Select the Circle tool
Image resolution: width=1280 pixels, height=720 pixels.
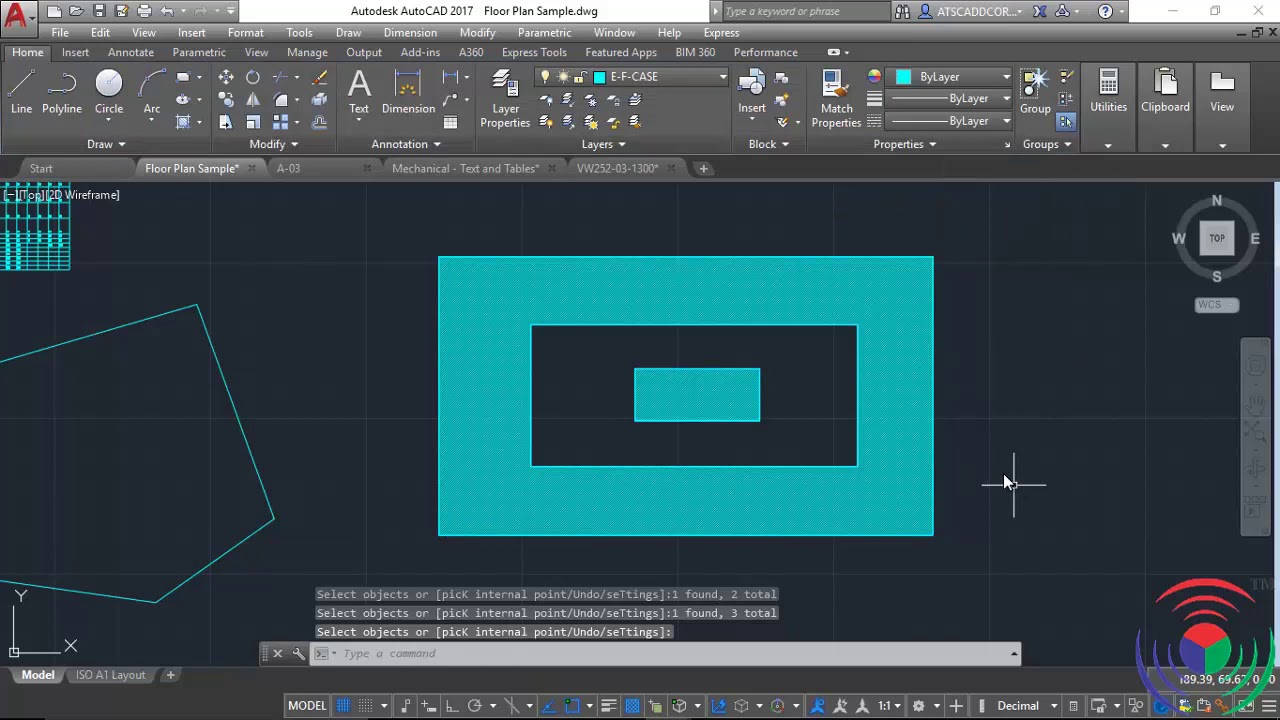click(109, 92)
